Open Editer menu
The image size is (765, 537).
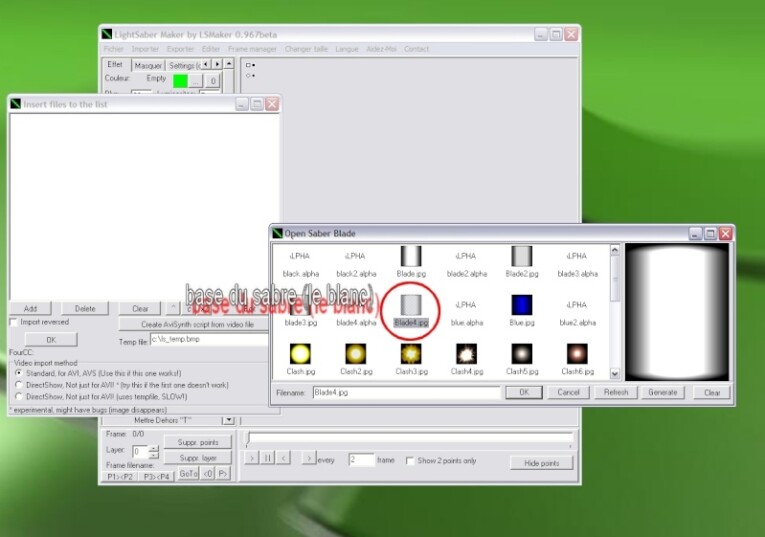click(x=211, y=49)
